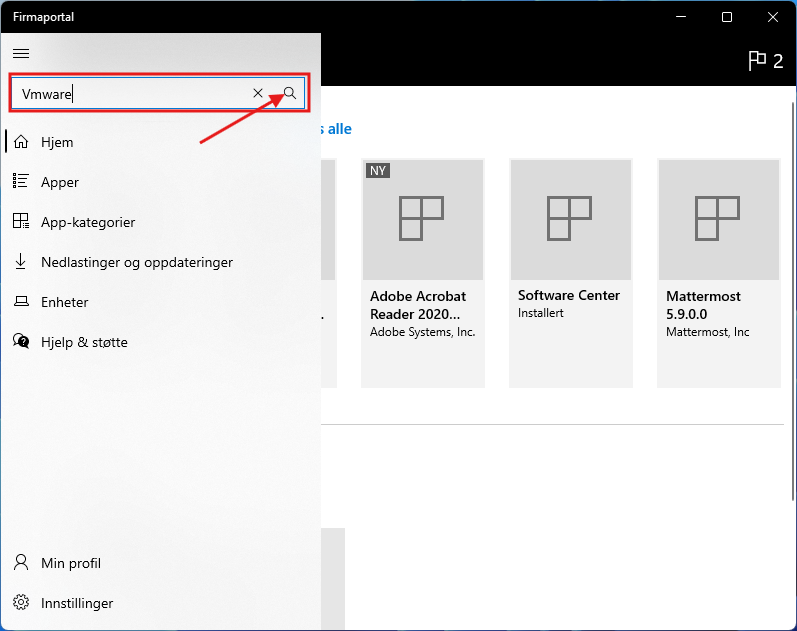The width and height of the screenshot is (797, 631).
Task: Click the vertical scrollbar on the right
Action: pyautogui.click(x=793, y=300)
